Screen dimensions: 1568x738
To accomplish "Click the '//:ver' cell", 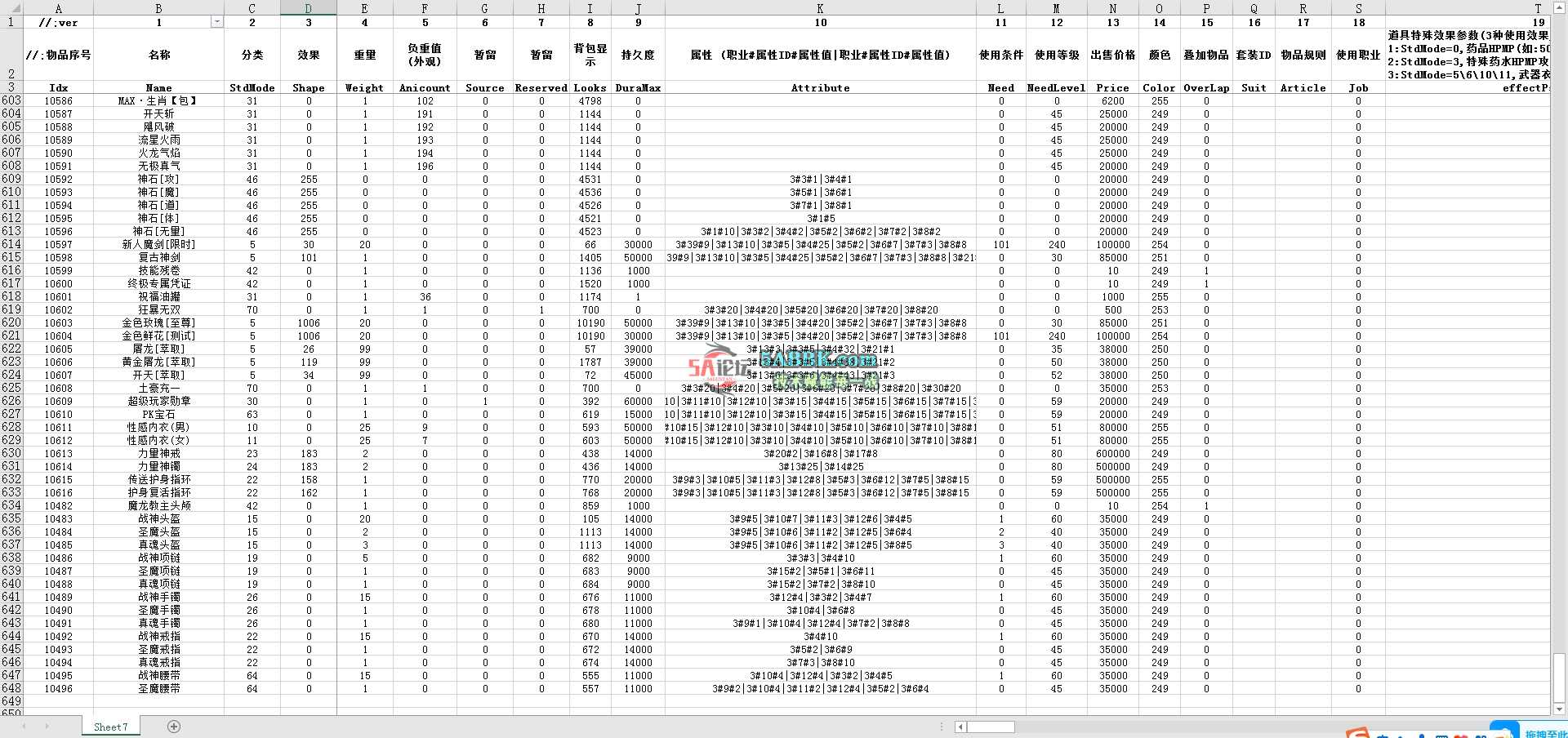I will point(58,22).
